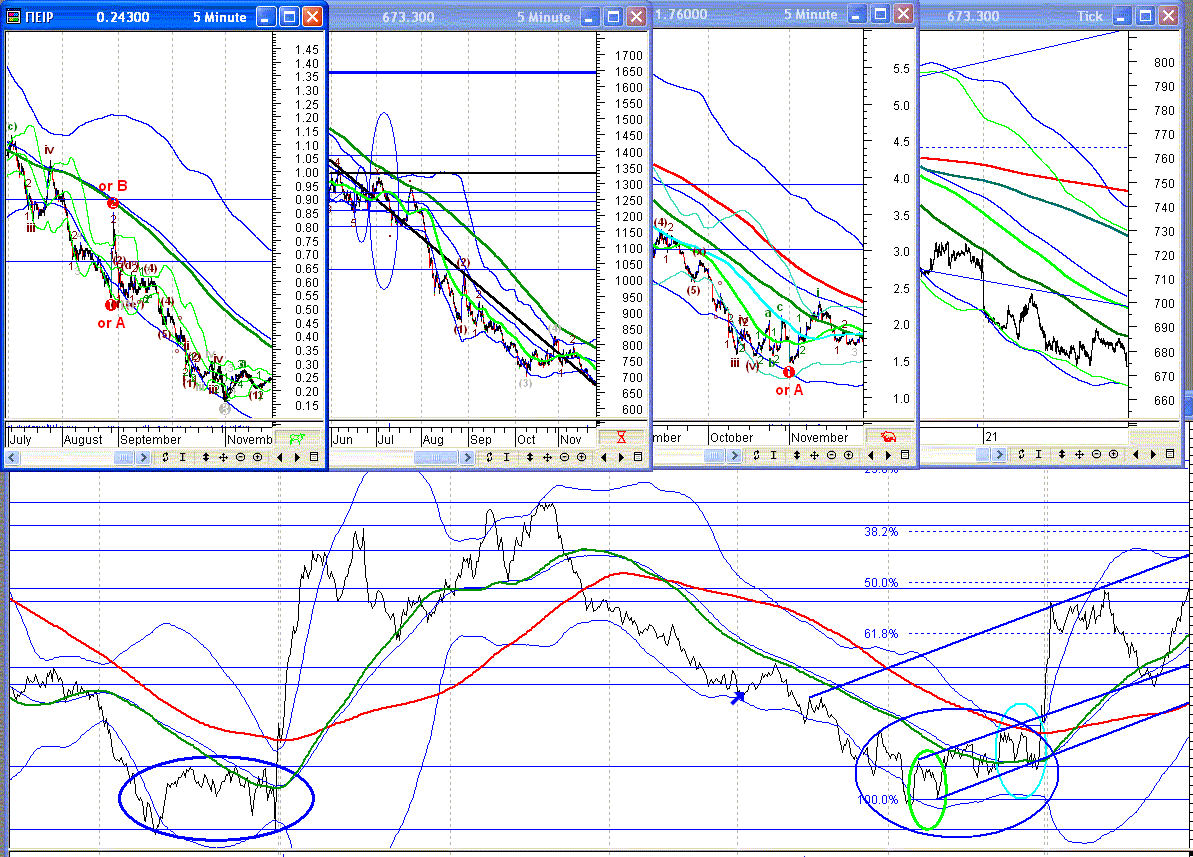Image resolution: width=1193 pixels, height=857 pixels.
Task: Step the ΠΕΙΡ chart back with the left triangle
Action: pos(279,457)
